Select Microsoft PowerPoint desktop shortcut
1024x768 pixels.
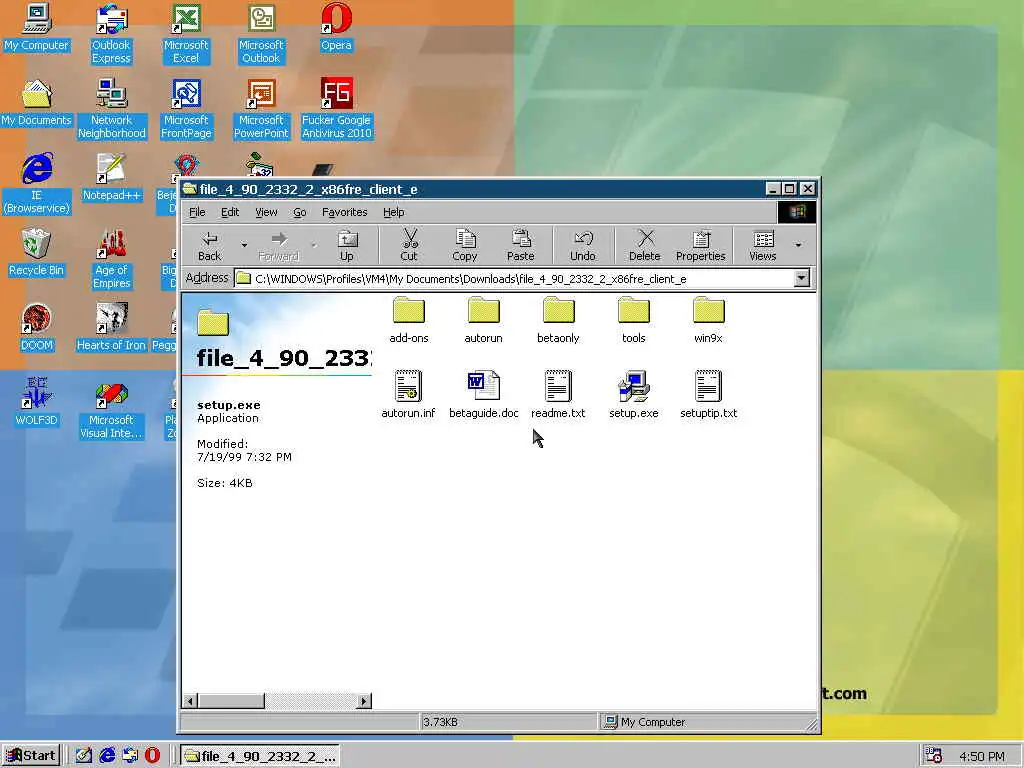tap(261, 108)
